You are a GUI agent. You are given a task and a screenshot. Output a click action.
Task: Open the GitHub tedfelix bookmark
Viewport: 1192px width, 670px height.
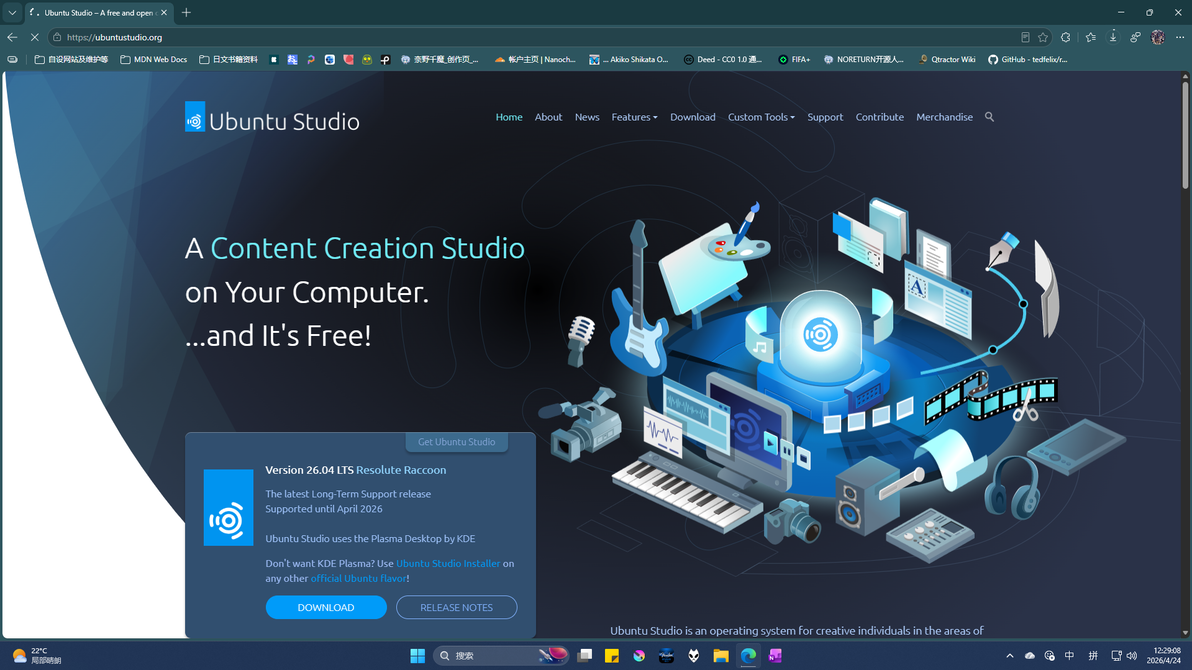pyautogui.click(x=1028, y=59)
